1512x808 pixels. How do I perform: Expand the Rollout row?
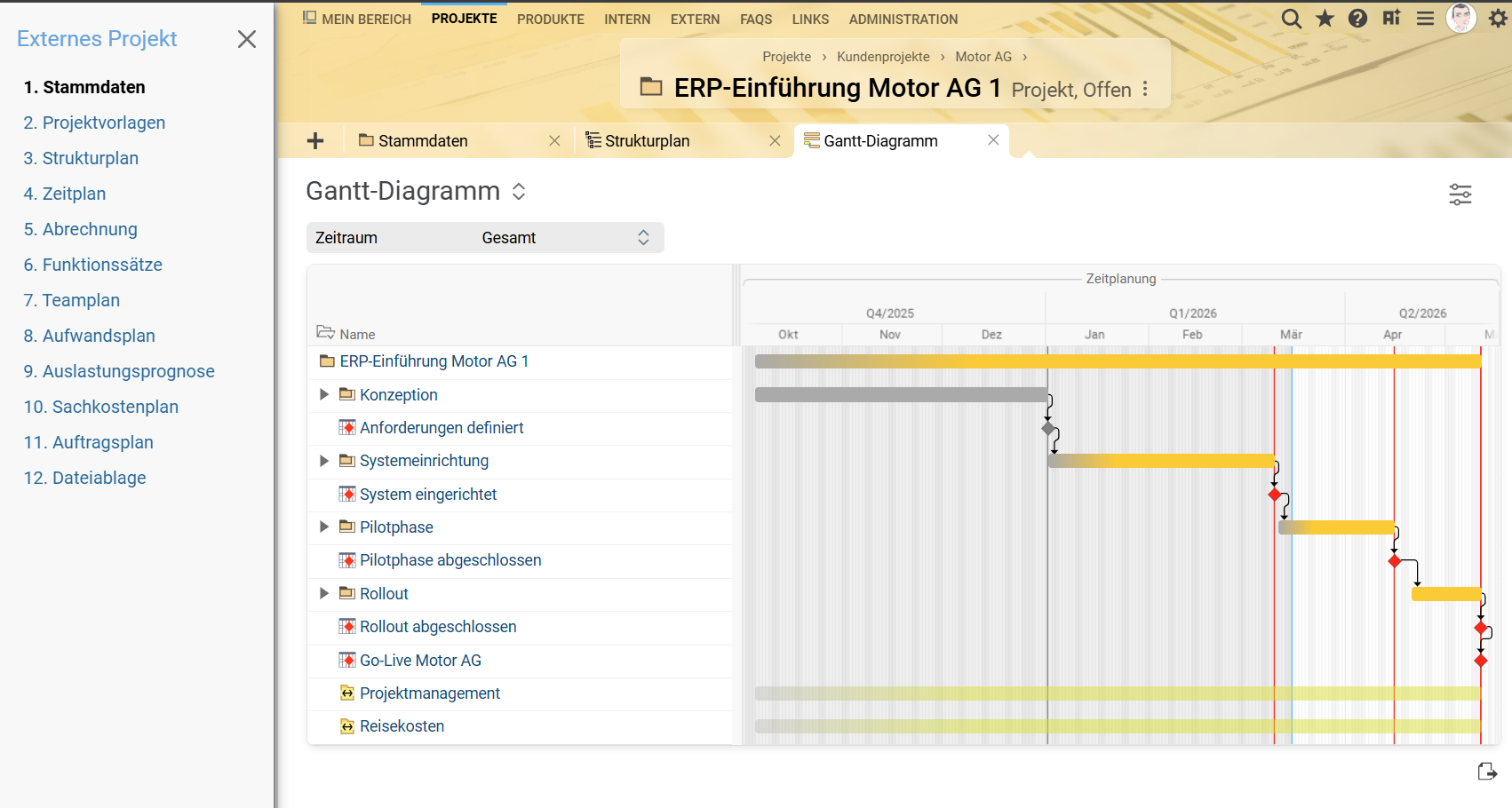[x=324, y=593]
